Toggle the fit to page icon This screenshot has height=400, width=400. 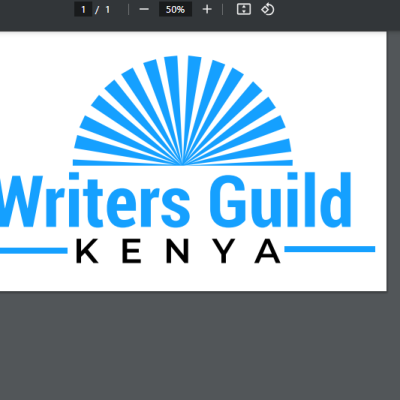coord(244,9)
